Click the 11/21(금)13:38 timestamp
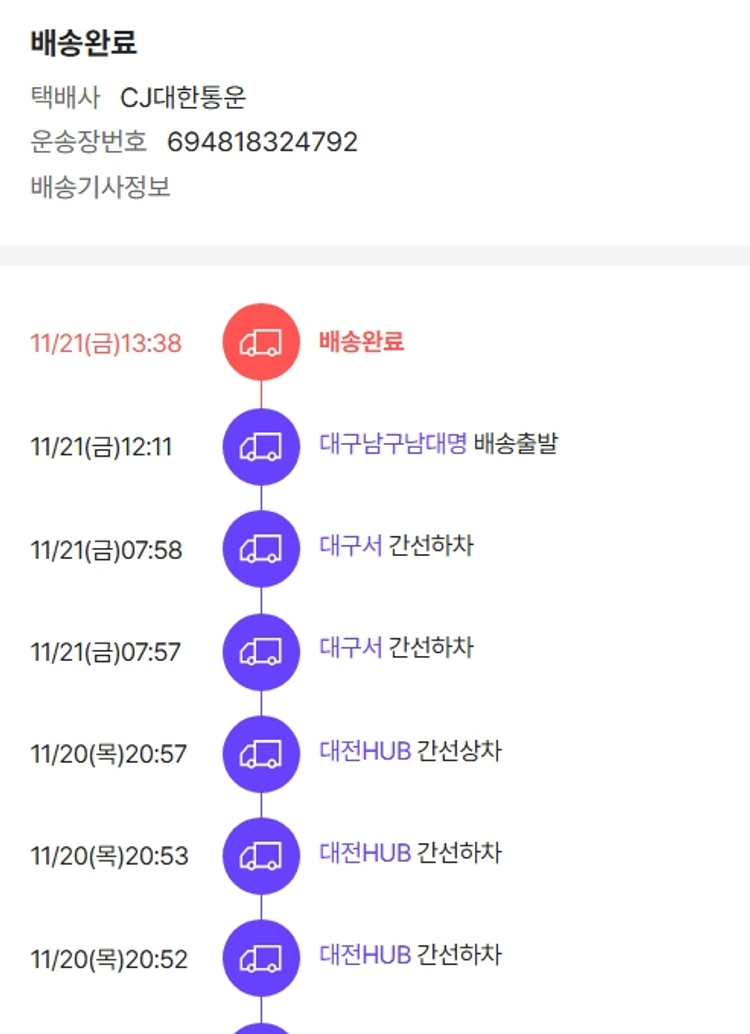 (106, 344)
